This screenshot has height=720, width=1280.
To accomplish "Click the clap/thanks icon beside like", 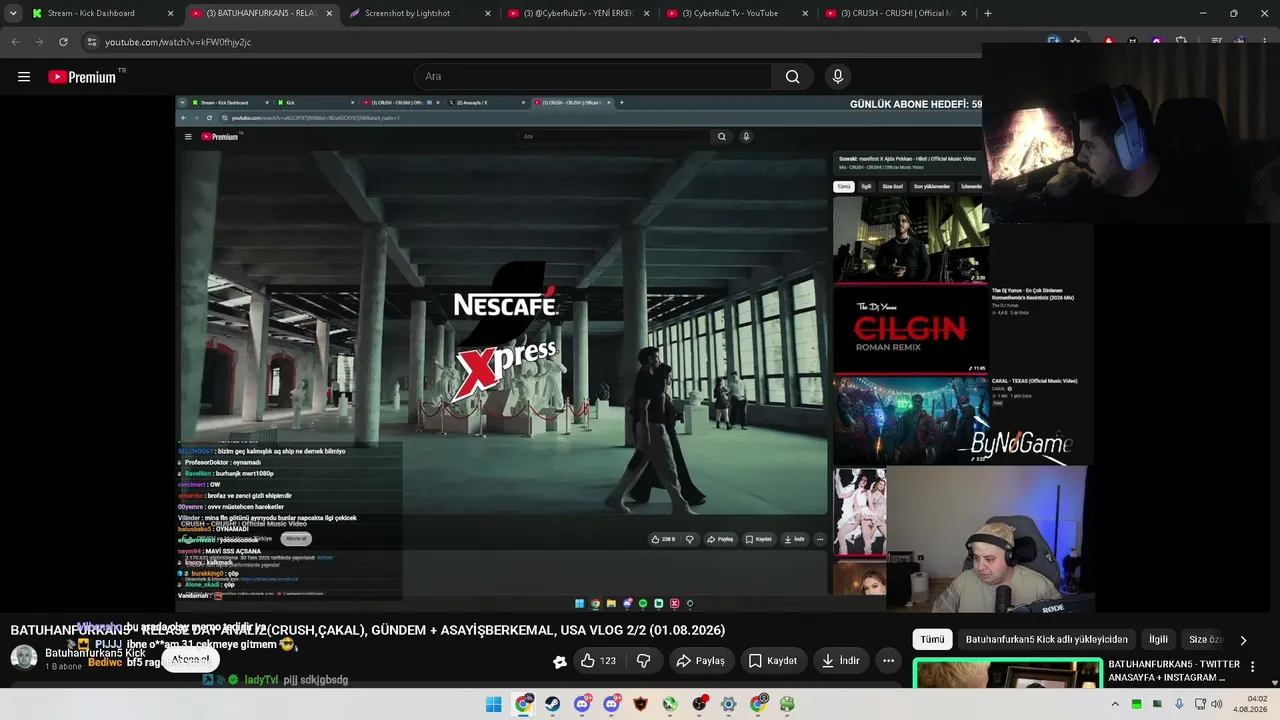I will 560,661.
